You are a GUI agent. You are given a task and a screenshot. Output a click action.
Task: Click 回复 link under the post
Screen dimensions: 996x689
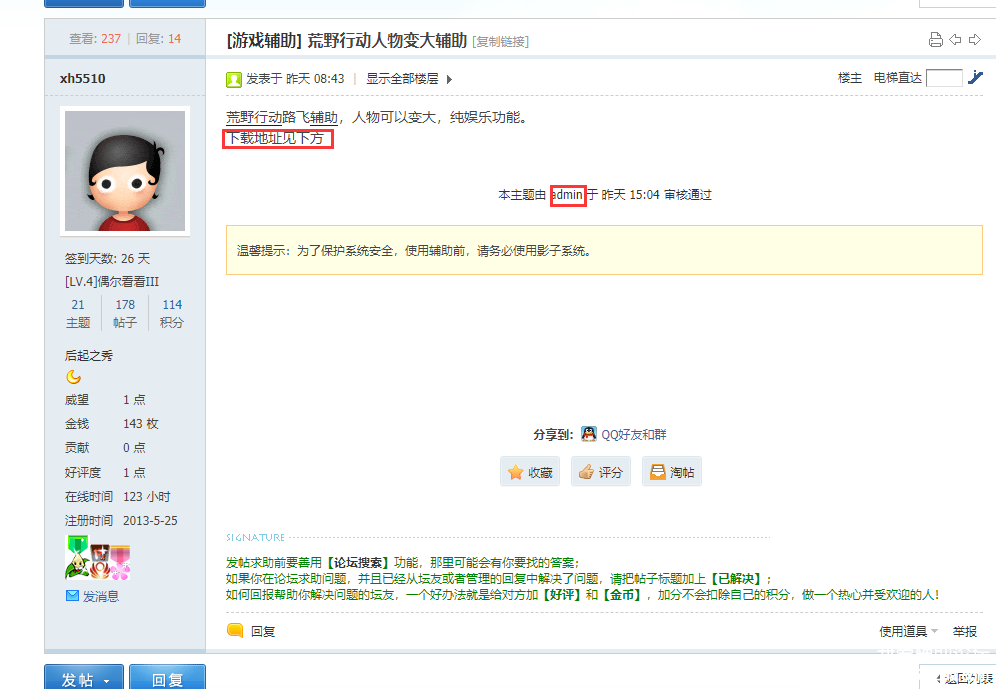click(x=263, y=631)
